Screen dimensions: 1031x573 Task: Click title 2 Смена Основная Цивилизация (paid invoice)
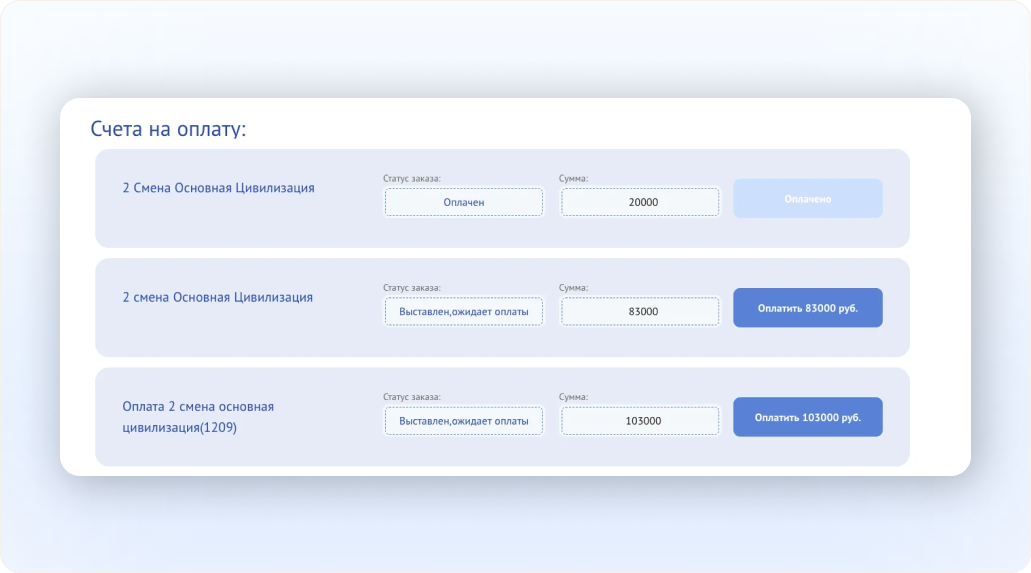[218, 188]
